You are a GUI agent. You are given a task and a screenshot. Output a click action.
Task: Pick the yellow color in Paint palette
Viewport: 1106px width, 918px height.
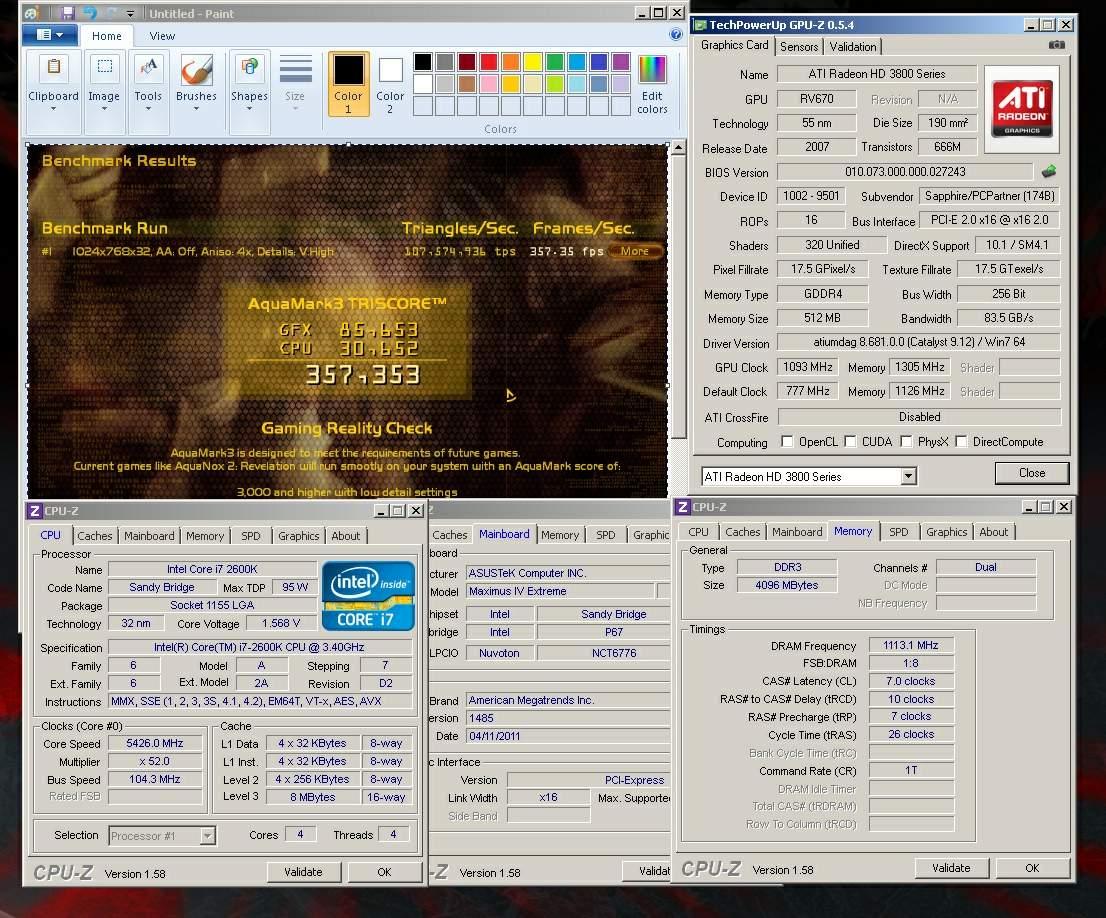point(533,61)
